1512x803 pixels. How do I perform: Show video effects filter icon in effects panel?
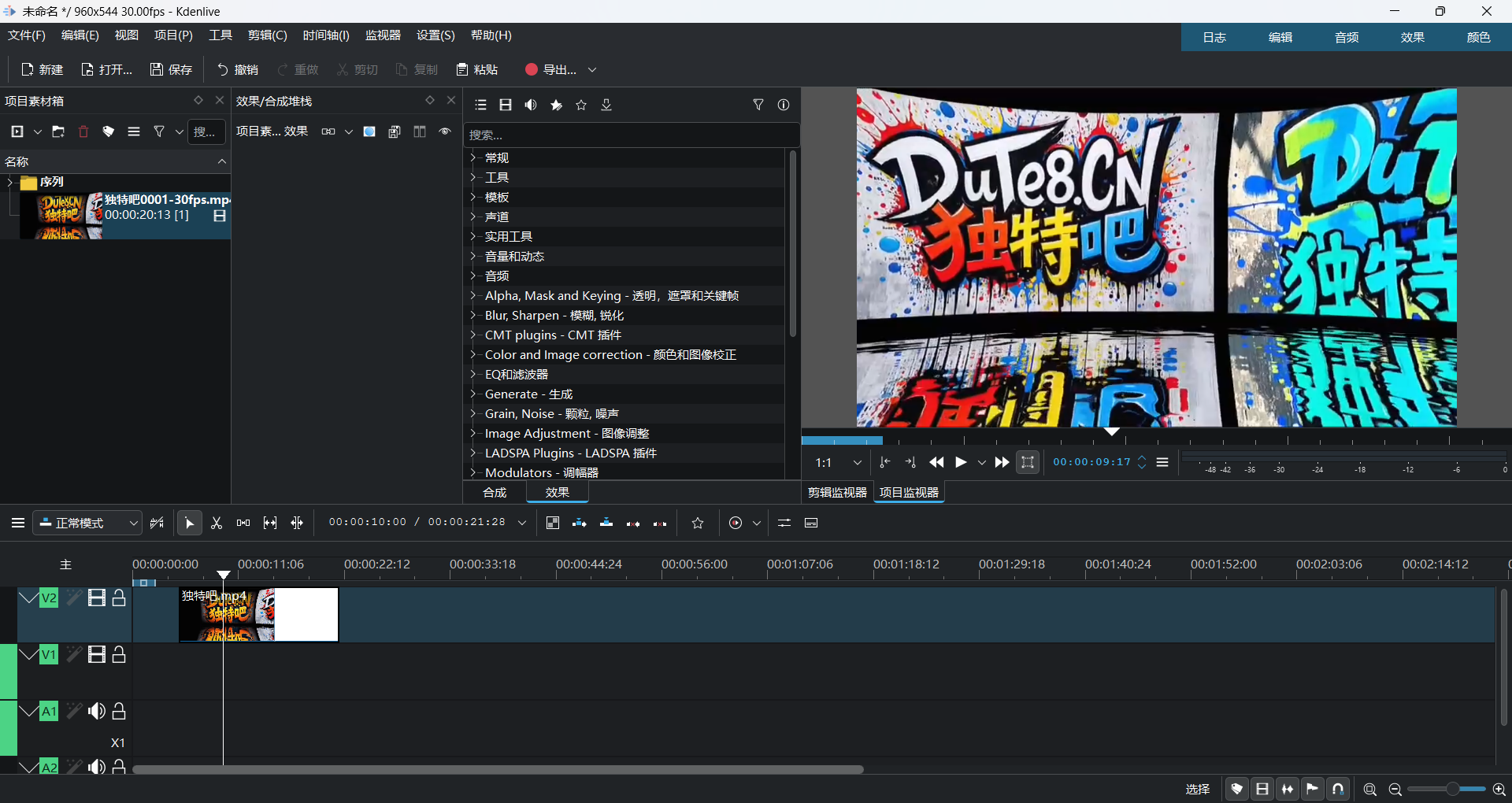click(506, 105)
